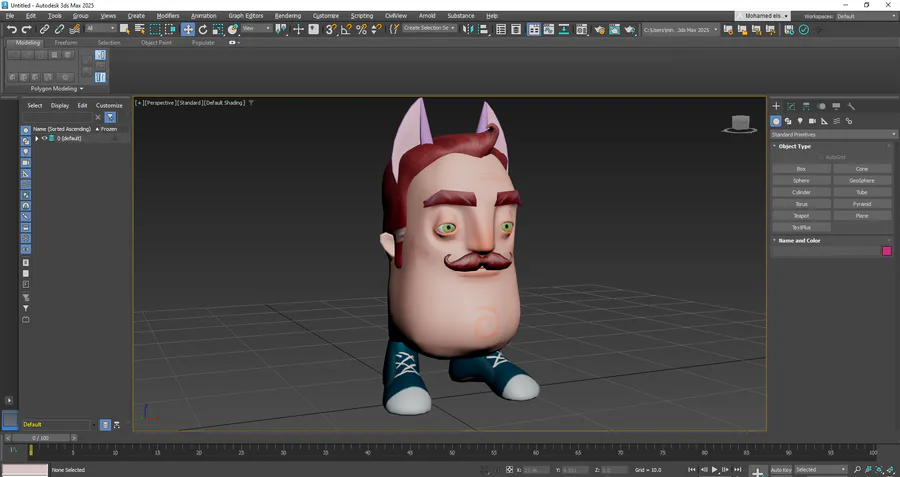
Task: Create a Teapot primitive
Action: coord(801,216)
